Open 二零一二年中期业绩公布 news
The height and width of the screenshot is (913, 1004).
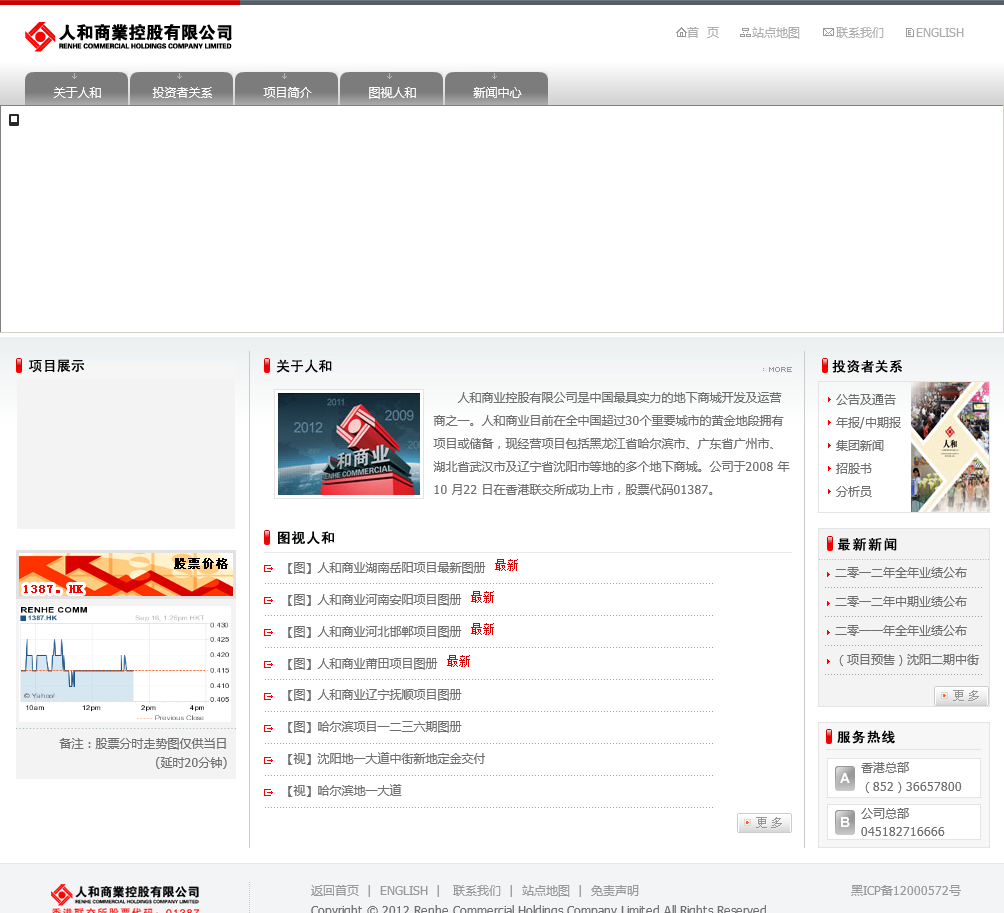click(x=900, y=602)
